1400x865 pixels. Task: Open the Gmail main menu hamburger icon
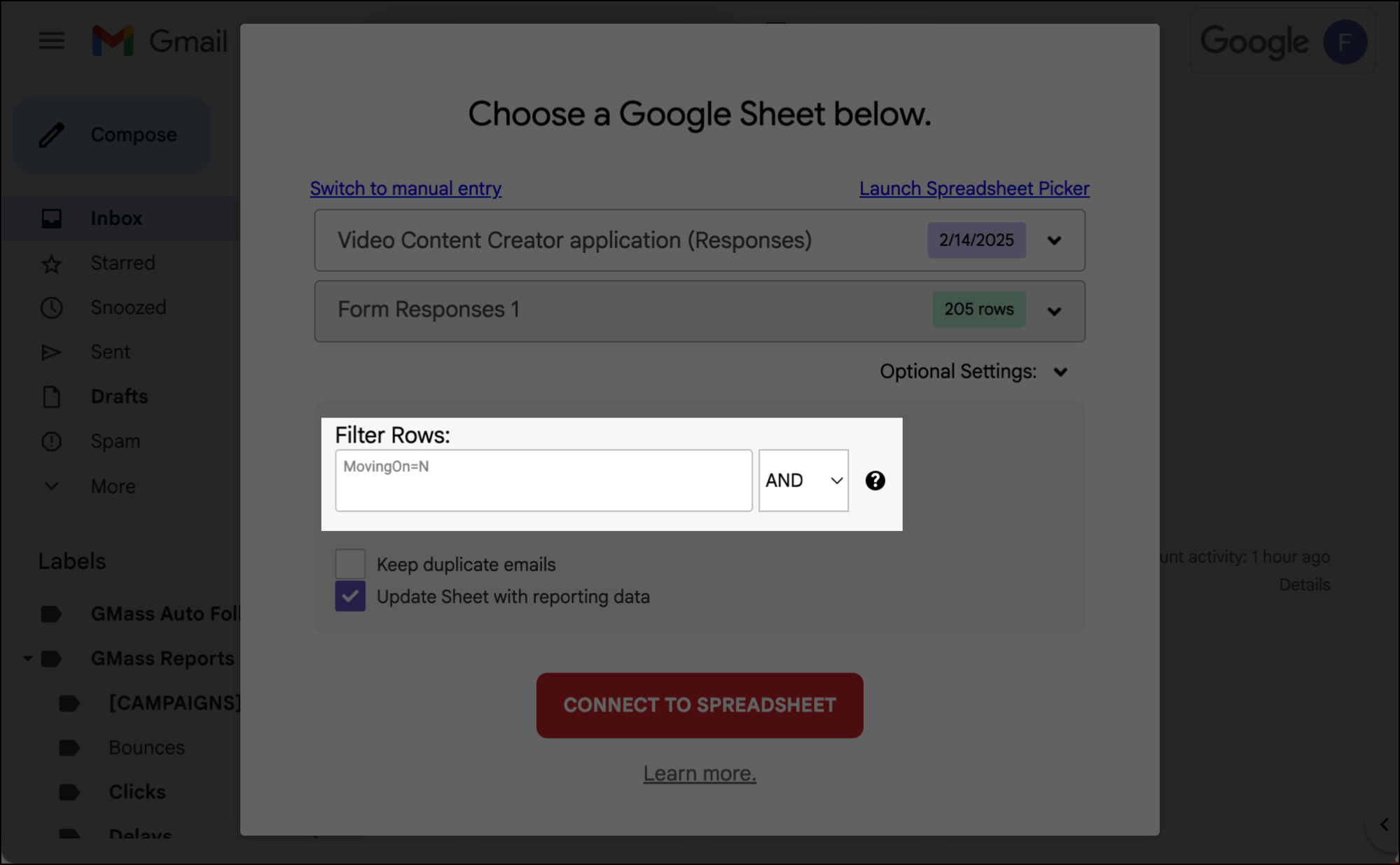[x=51, y=41]
